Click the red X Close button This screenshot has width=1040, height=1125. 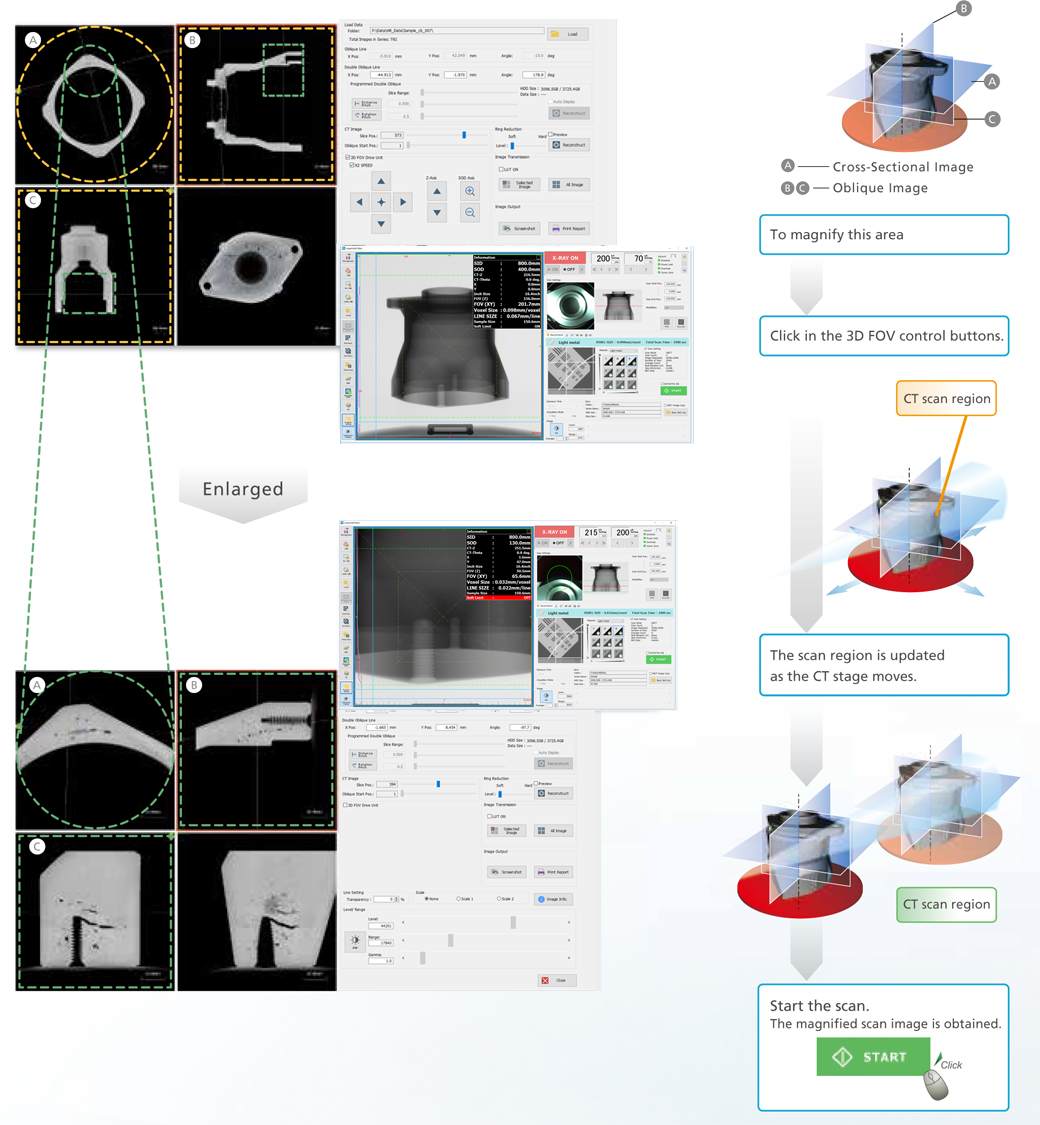[557, 980]
